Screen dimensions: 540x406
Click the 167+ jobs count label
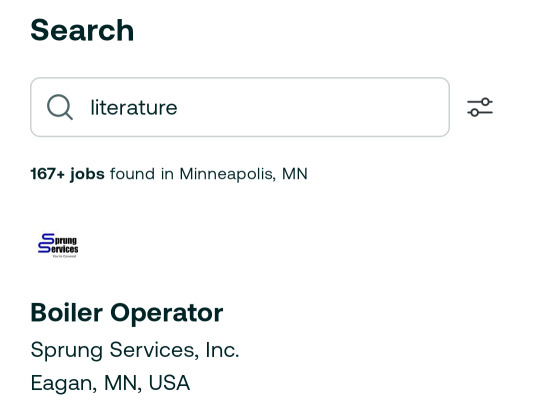[68, 174]
